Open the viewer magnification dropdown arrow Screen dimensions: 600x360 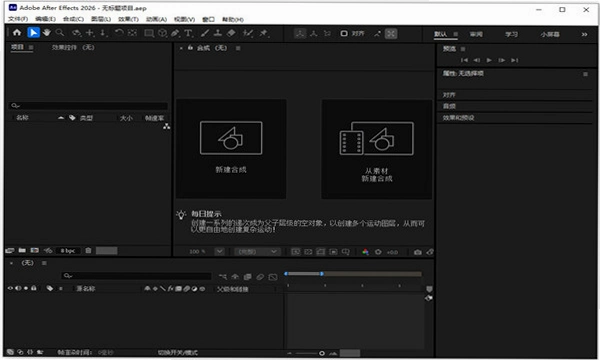[x=219, y=252]
